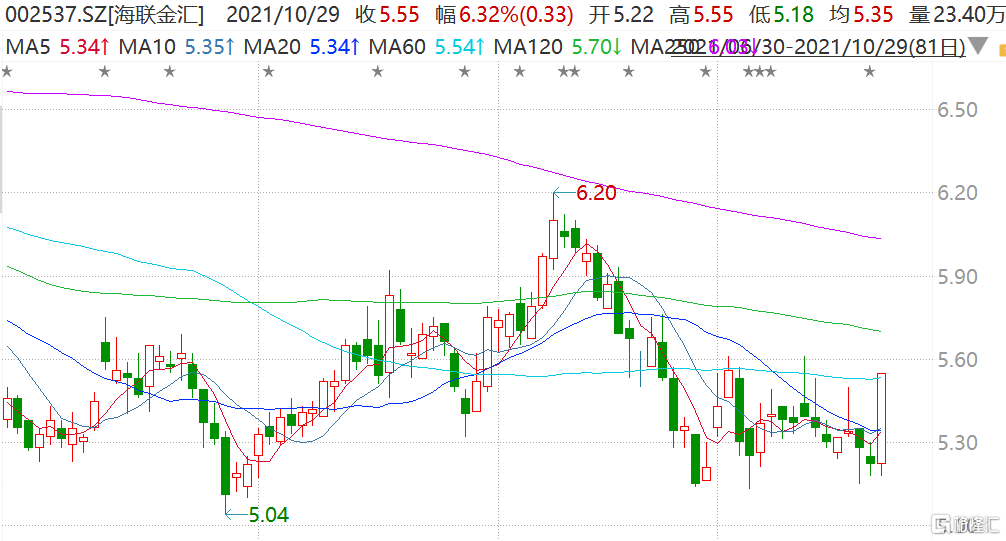This screenshot has height=541, width=1006.
Task: Click the 6.50 price axis label
Action: pyautogui.click(x=957, y=110)
